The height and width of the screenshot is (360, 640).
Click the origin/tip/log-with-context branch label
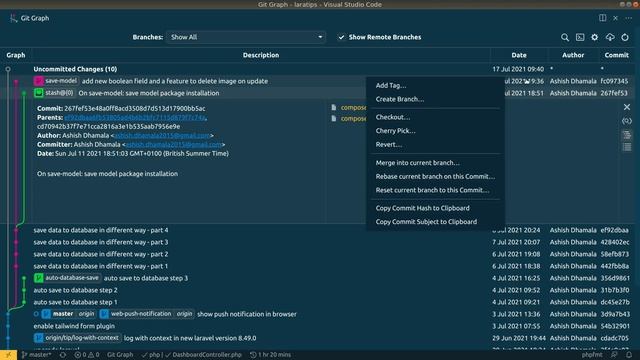click(77, 338)
